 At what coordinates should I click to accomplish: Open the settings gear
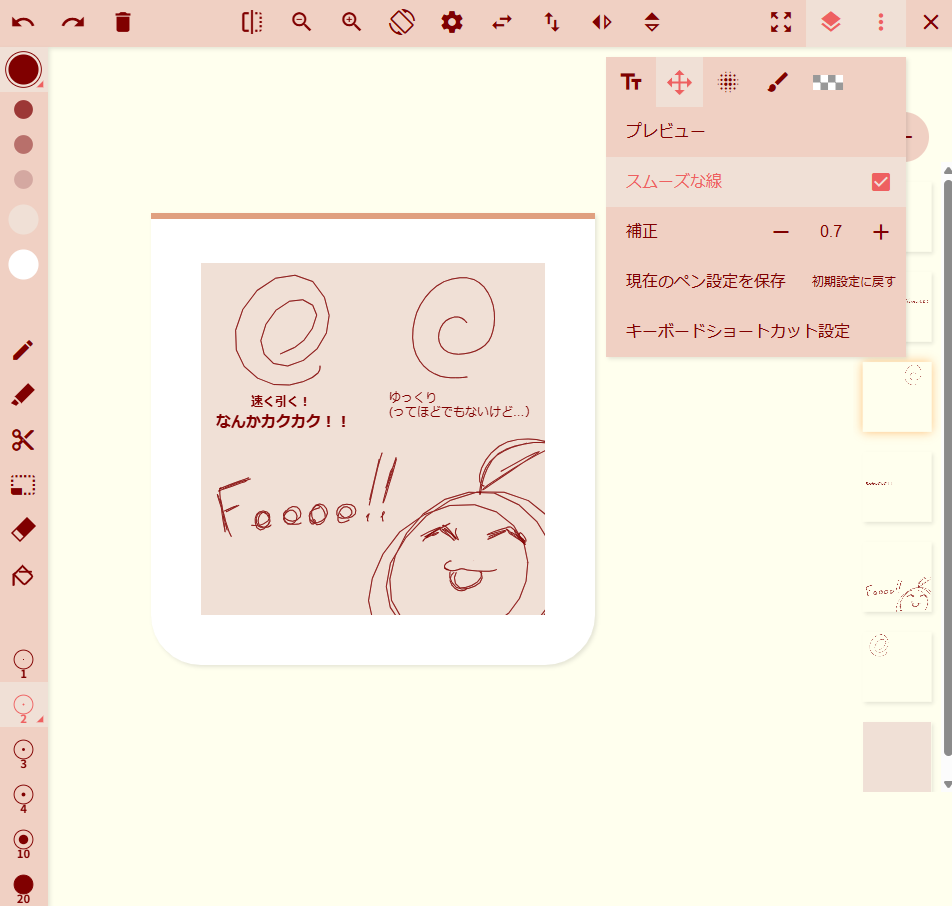452,22
